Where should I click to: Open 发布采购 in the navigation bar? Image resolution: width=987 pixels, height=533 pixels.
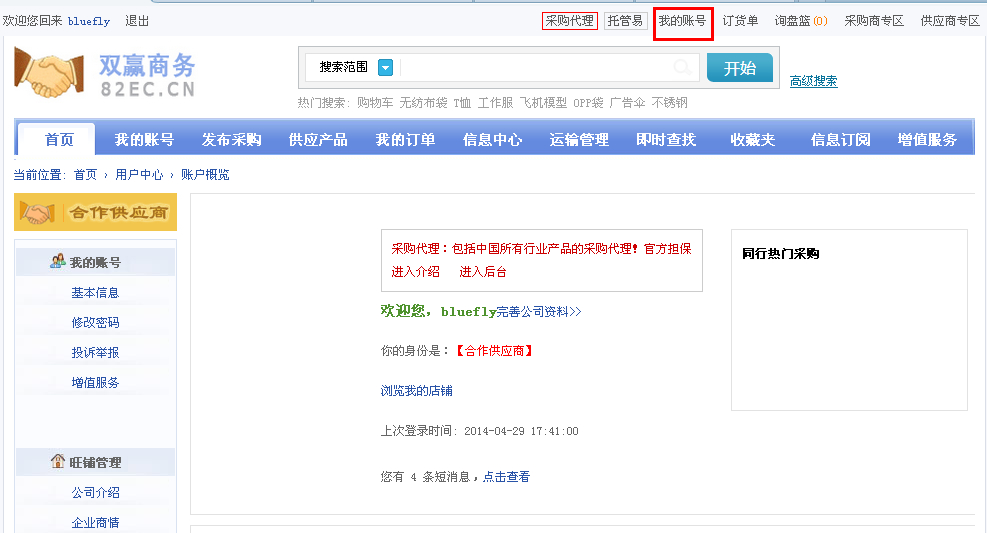(x=231, y=140)
